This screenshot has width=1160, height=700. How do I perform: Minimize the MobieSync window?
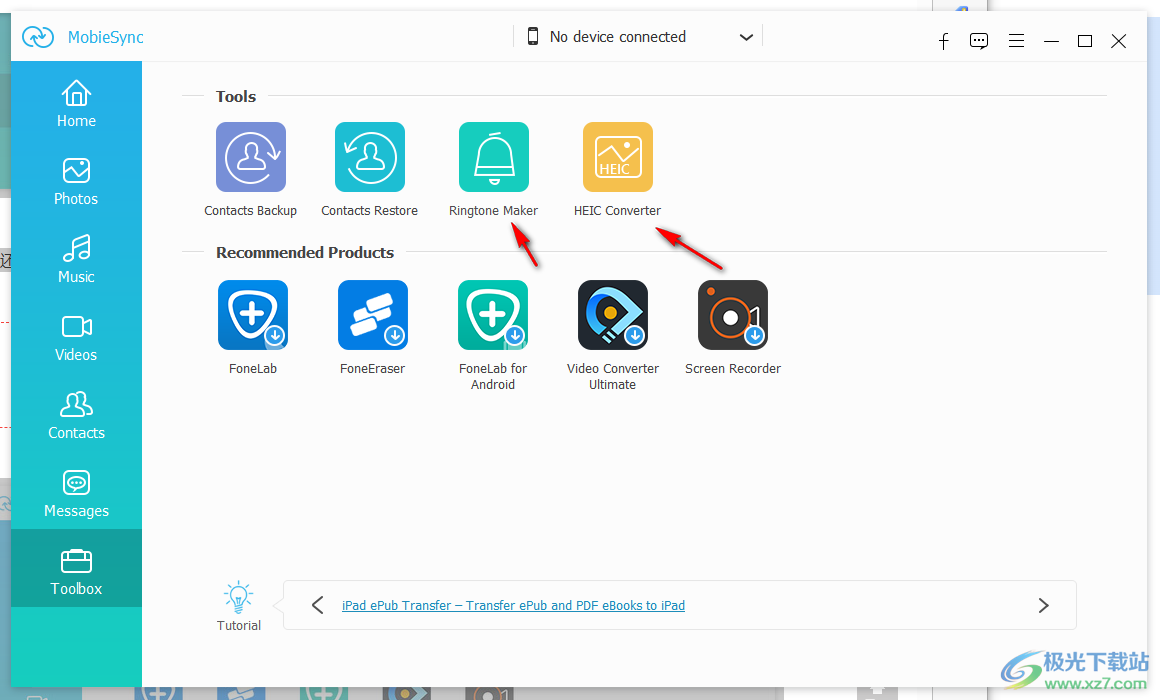(x=1051, y=41)
